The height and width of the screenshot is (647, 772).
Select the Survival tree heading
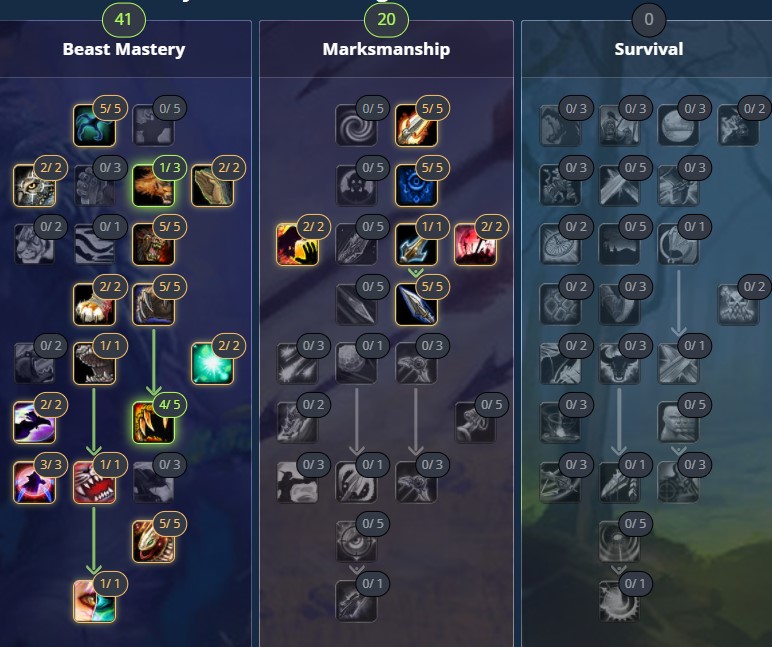[649, 49]
